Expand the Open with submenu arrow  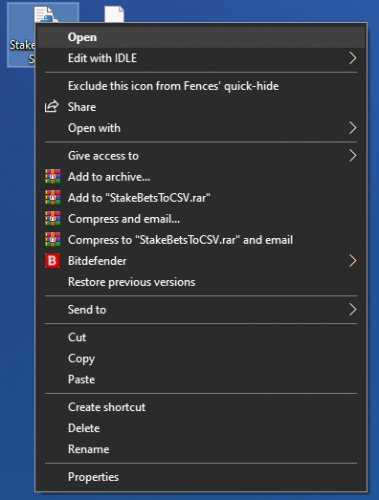[352, 128]
